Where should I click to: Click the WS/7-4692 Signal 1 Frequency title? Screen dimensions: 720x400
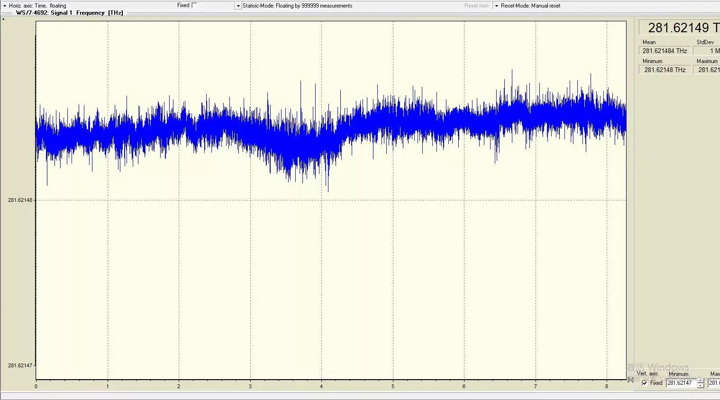click(69, 13)
